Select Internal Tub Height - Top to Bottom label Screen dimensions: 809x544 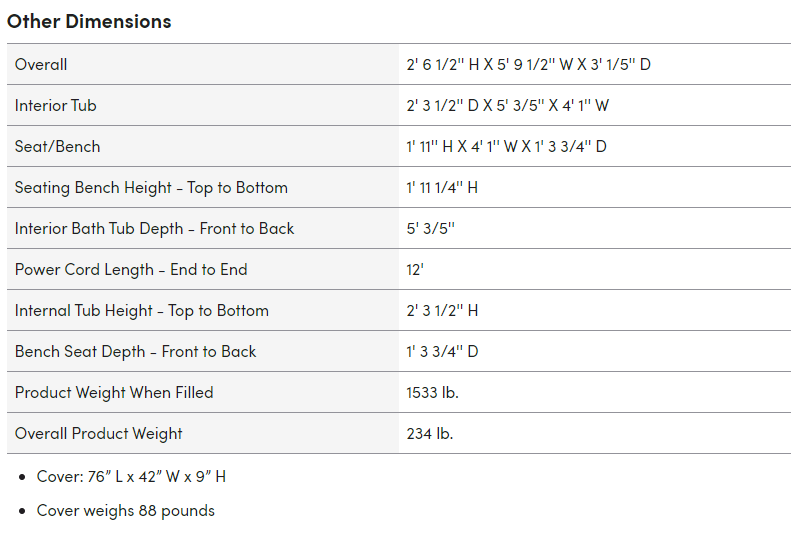[142, 311]
